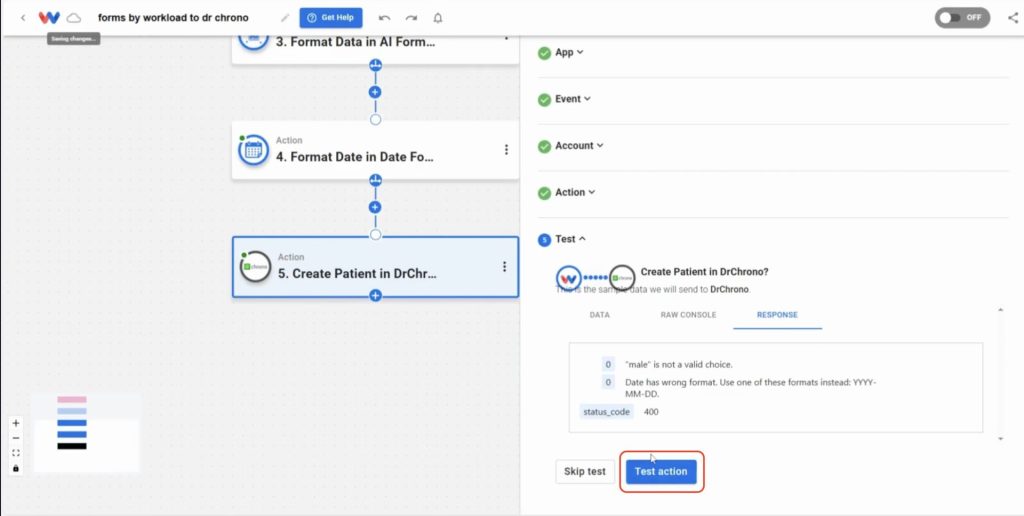The height and width of the screenshot is (516, 1024).
Task: Click step 4 calendar app icon
Action: click(254, 150)
